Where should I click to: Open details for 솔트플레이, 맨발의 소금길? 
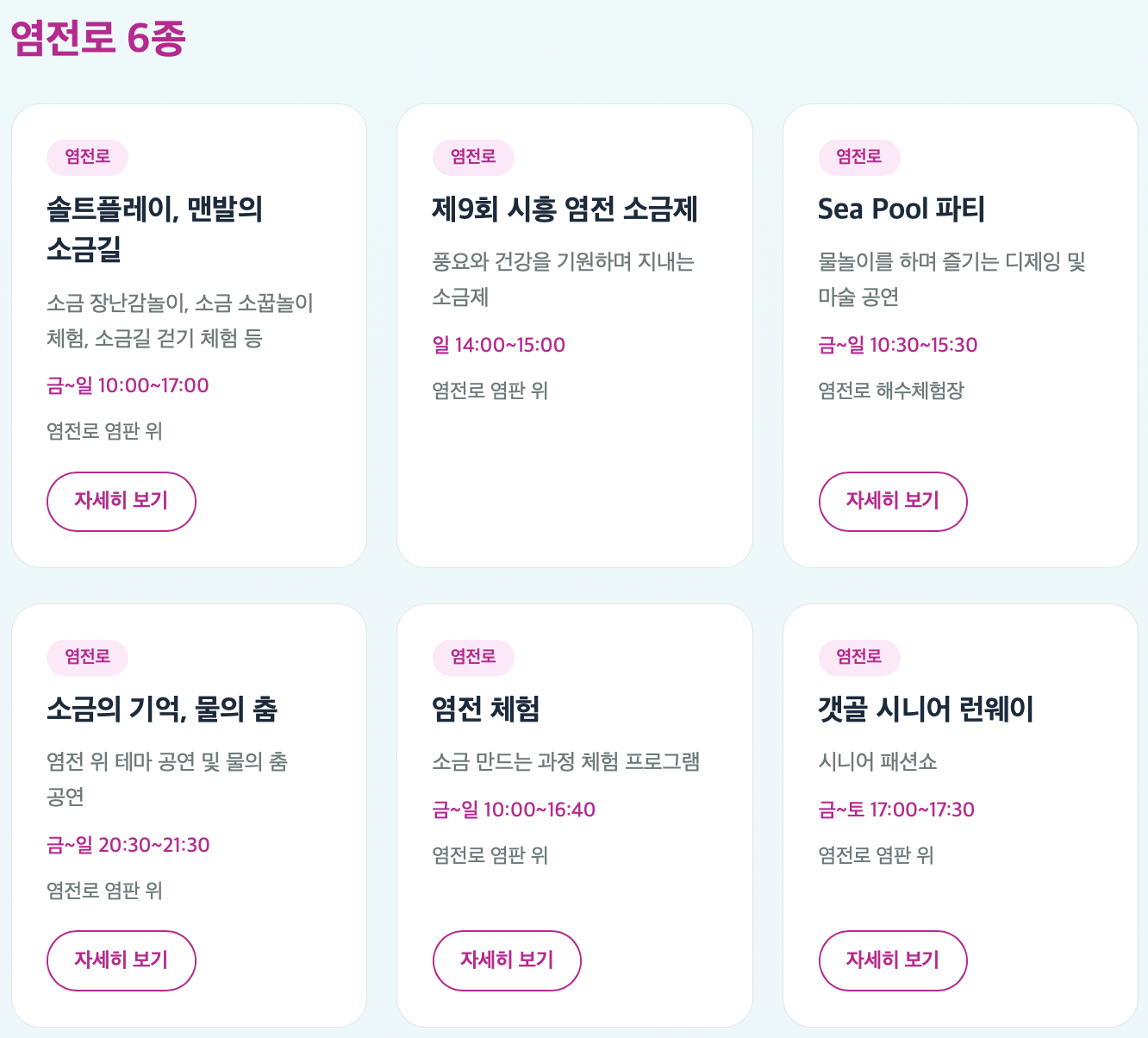click(x=121, y=501)
